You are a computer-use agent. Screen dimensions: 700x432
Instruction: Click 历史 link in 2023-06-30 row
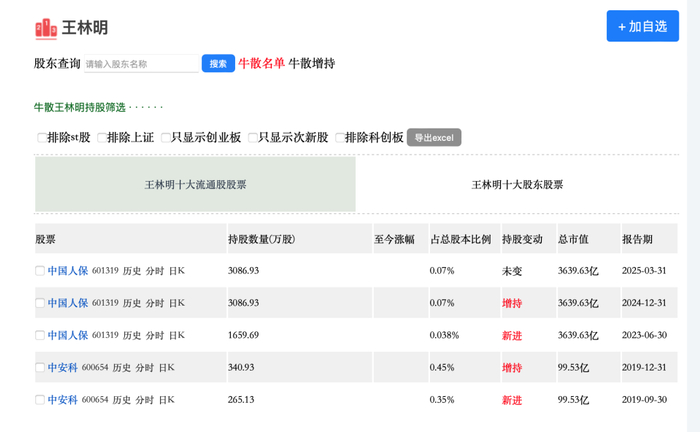132,335
